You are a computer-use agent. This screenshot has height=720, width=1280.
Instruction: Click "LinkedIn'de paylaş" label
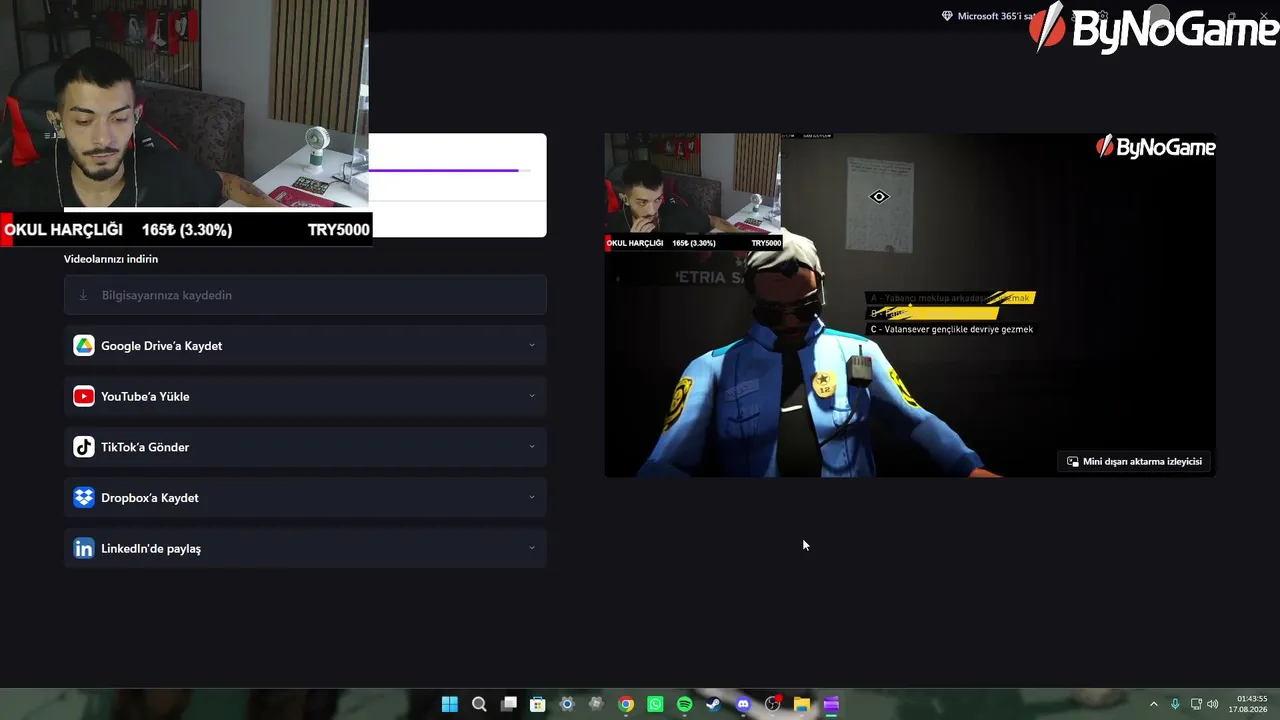pyautogui.click(x=151, y=549)
